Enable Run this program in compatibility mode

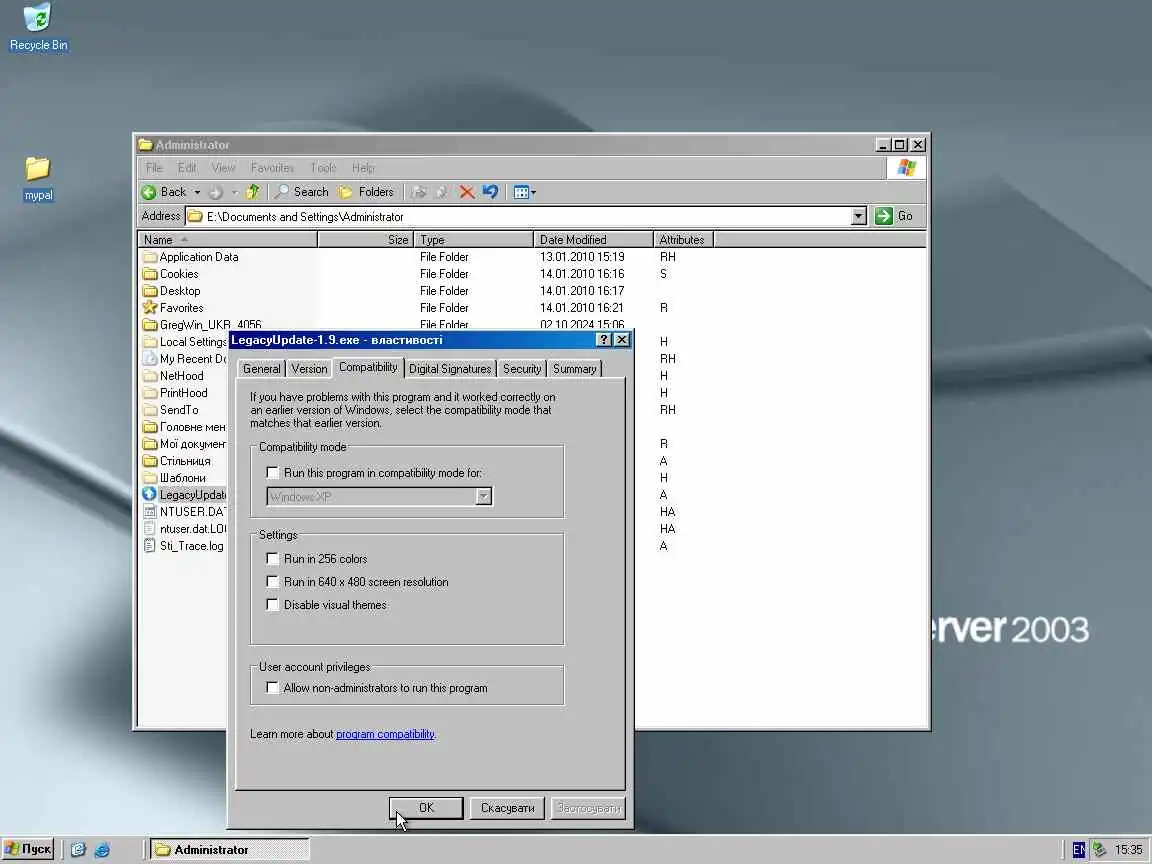[273, 472]
